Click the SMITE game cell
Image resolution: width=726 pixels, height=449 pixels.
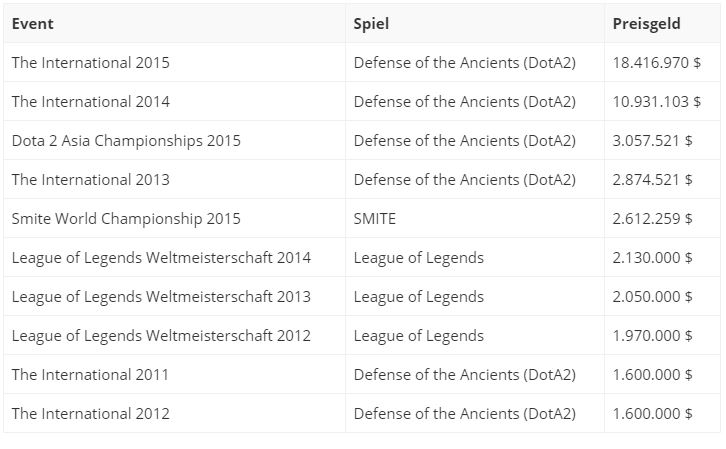375,218
